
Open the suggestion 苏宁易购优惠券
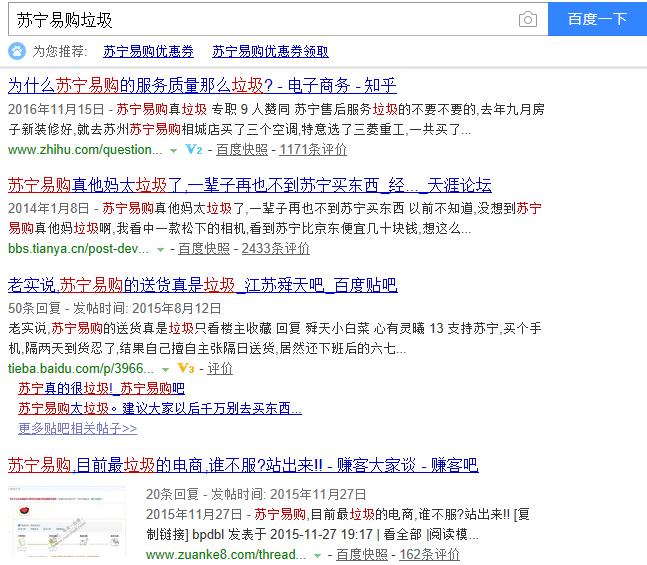[148, 52]
